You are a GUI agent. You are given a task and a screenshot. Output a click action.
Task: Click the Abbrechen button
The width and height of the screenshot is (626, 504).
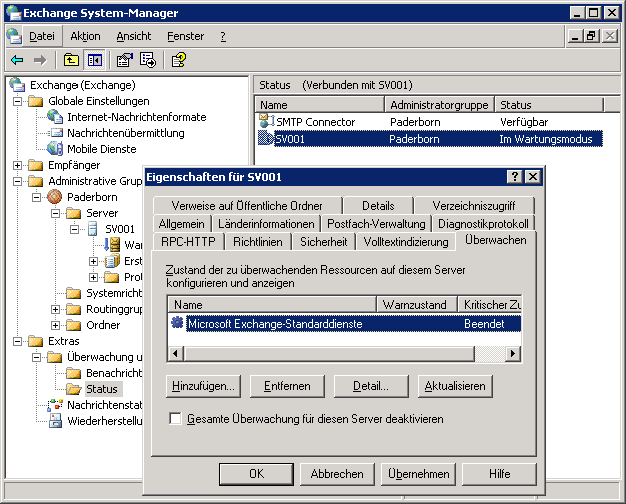coord(337,474)
